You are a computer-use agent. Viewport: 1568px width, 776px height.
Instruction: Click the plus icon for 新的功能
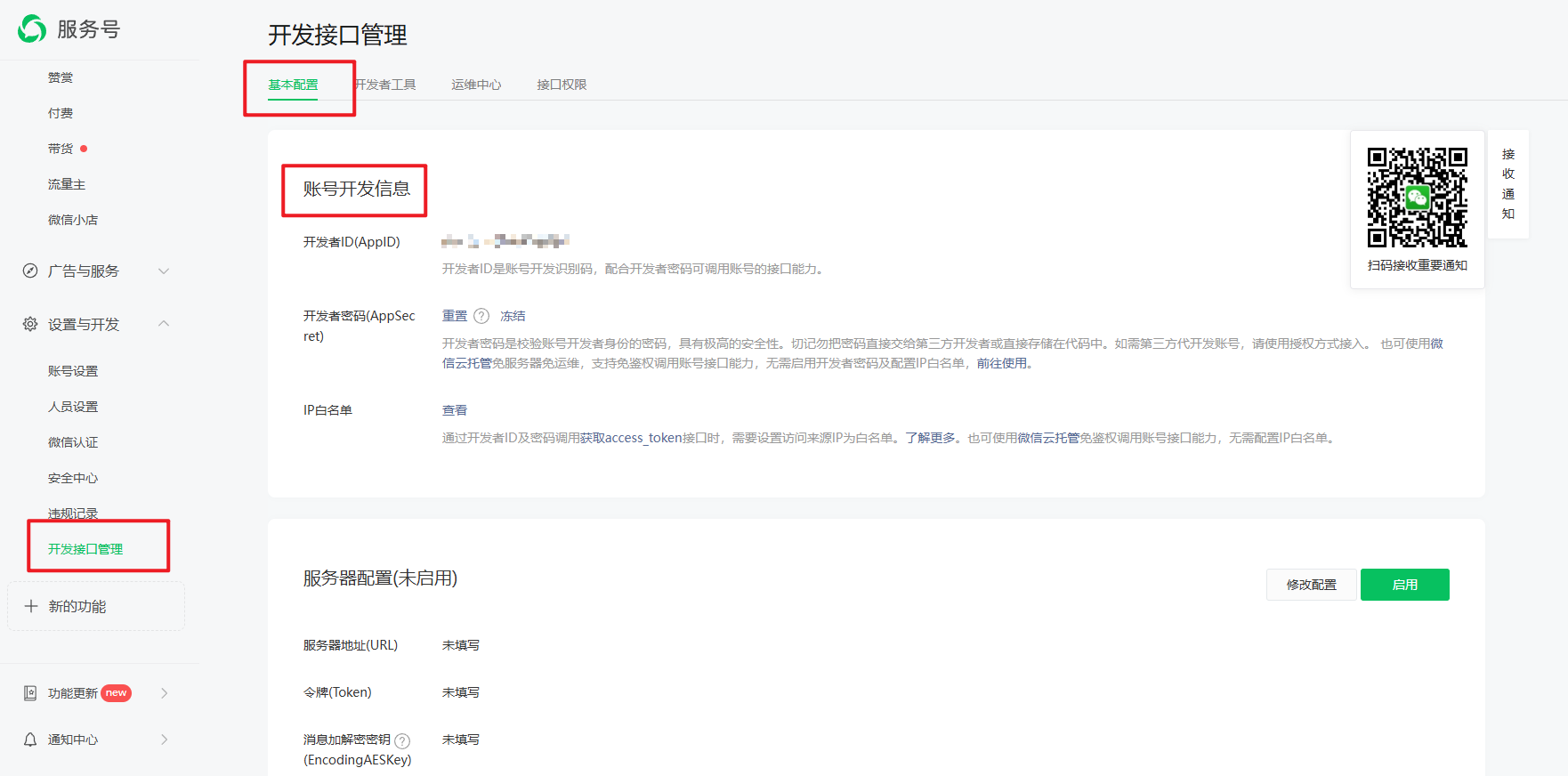(31, 606)
